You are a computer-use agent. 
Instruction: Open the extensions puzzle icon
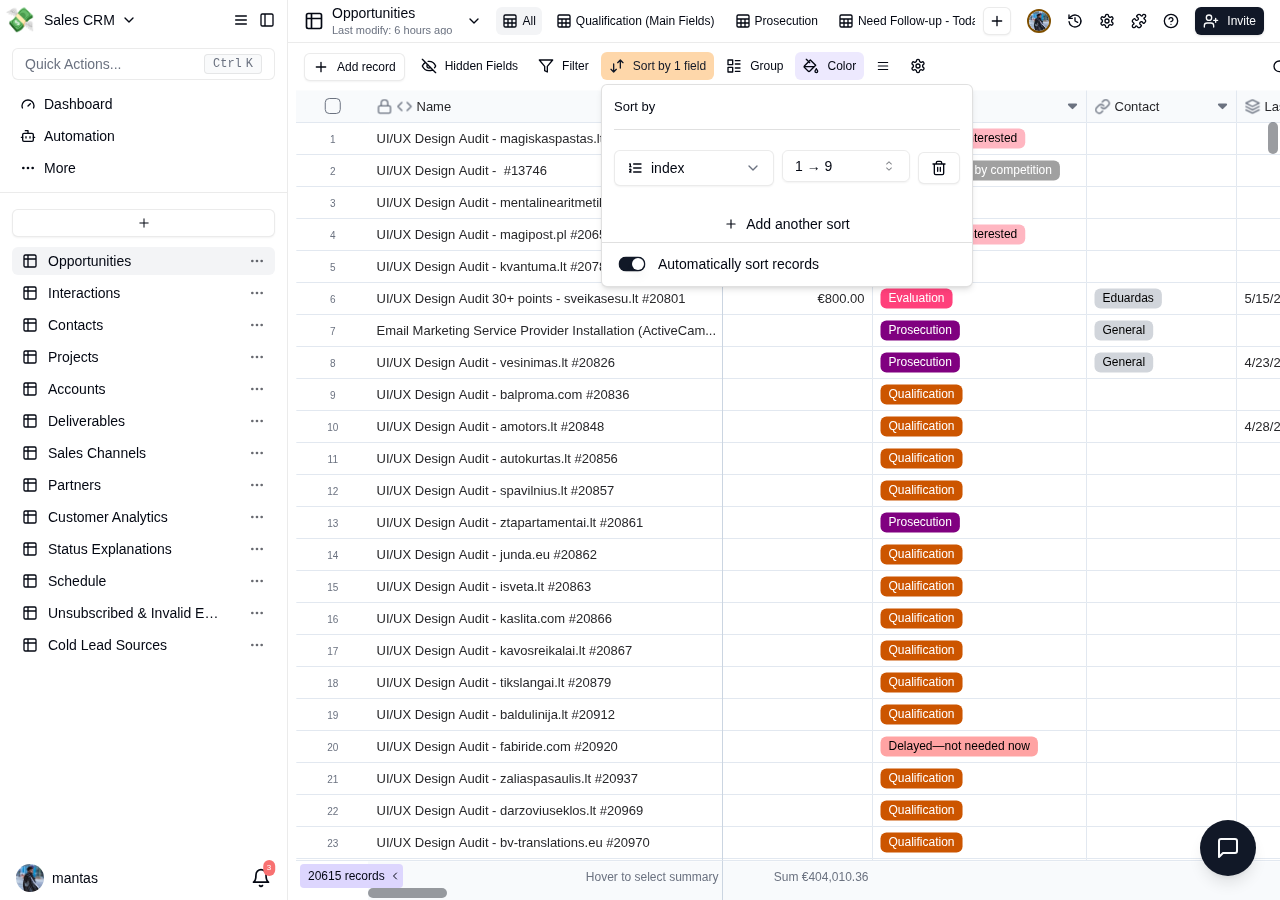[1139, 21]
